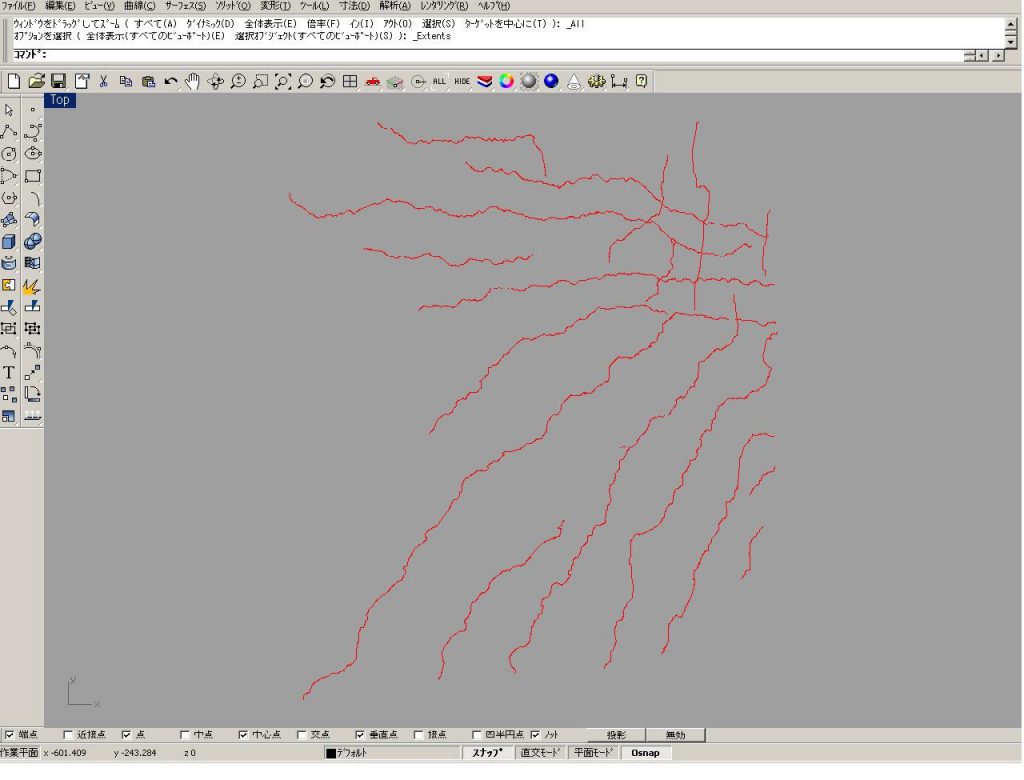Click the red car set-view icon

pos(372,81)
